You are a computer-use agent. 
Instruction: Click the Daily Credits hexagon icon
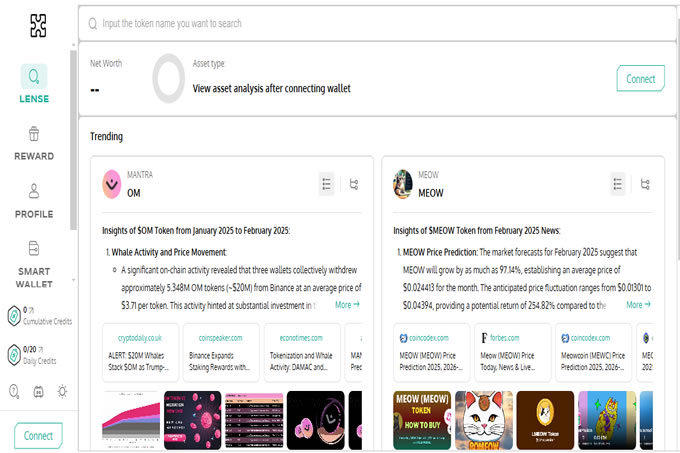coord(14,355)
